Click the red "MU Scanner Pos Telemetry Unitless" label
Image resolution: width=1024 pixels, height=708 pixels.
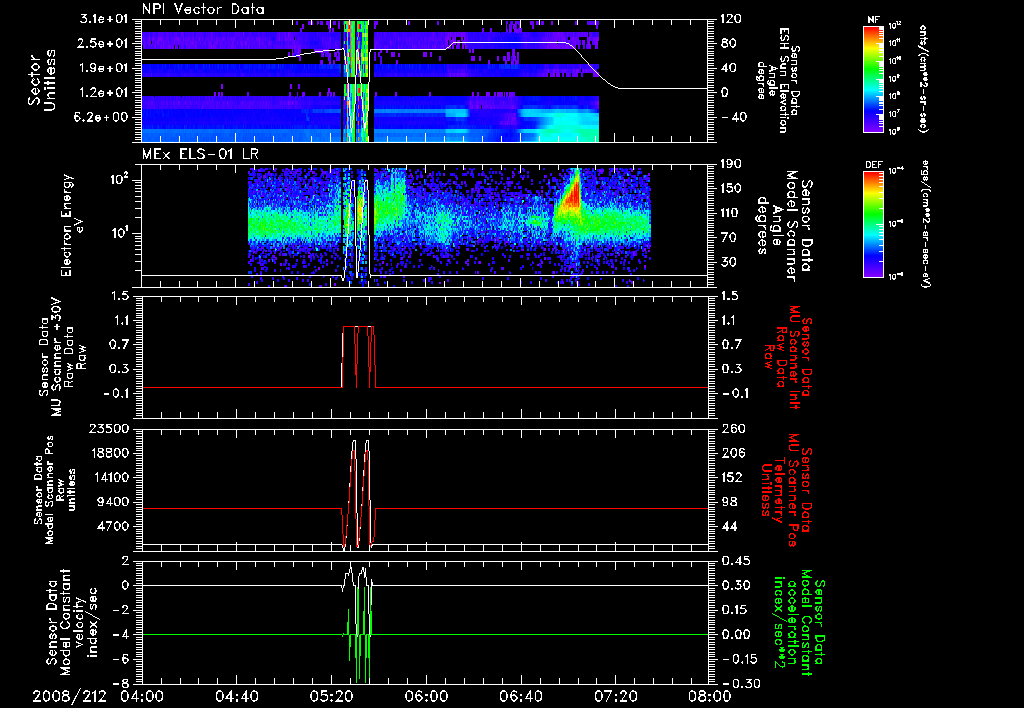pos(787,490)
